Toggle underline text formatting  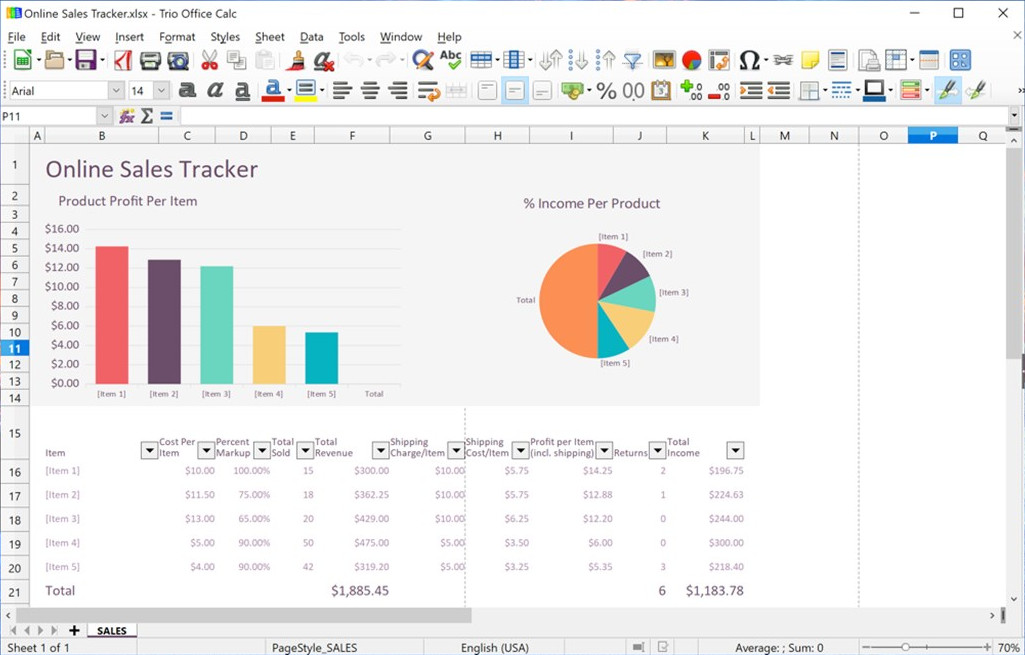pos(242,91)
